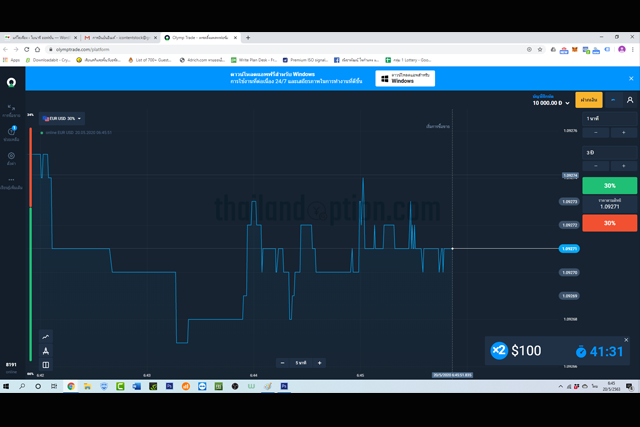Screen dimensions: 640x427
Task: Increase trade amount with plus button
Action: point(623,166)
